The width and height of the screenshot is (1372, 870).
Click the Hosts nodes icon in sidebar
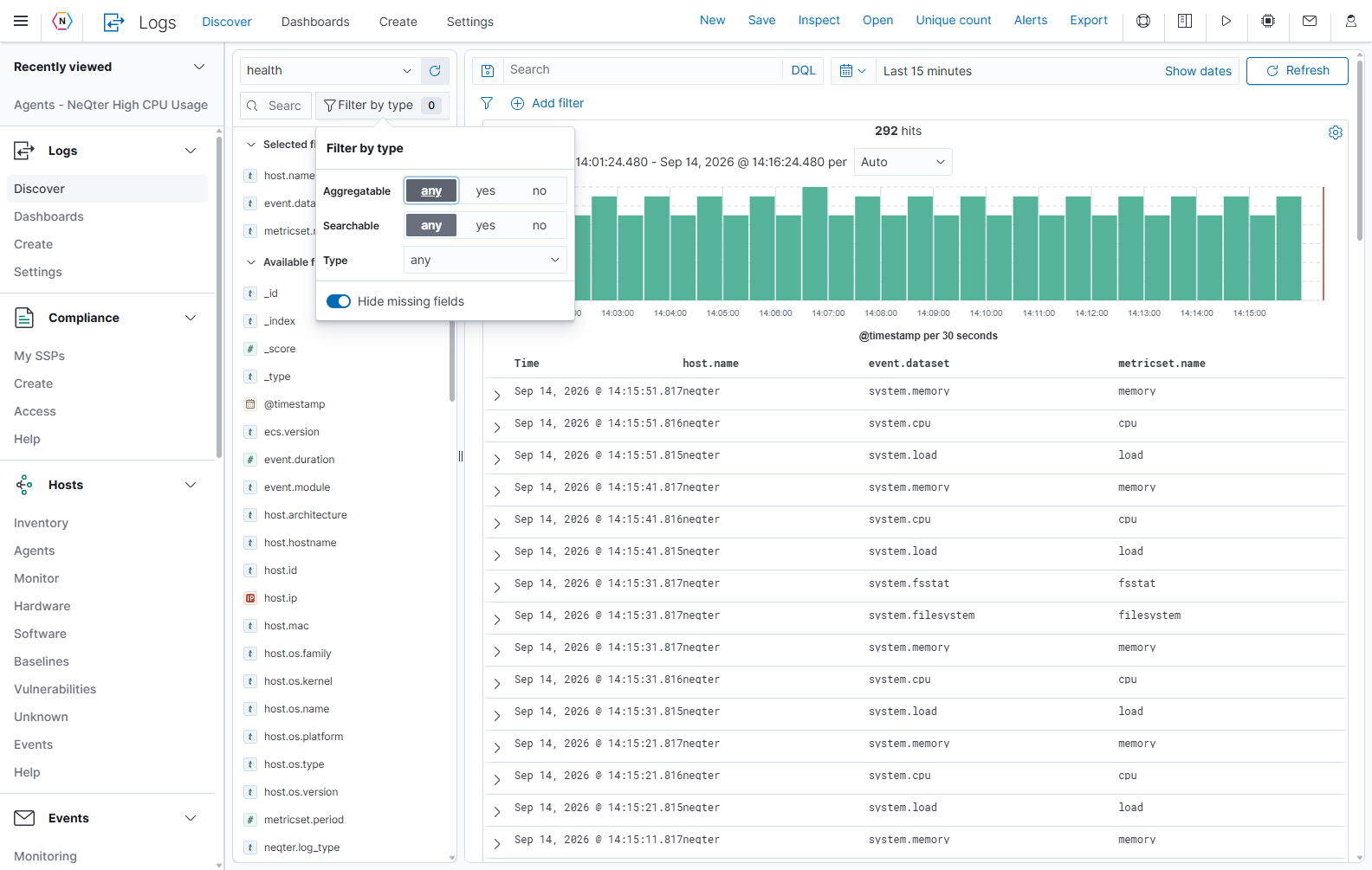pos(24,485)
